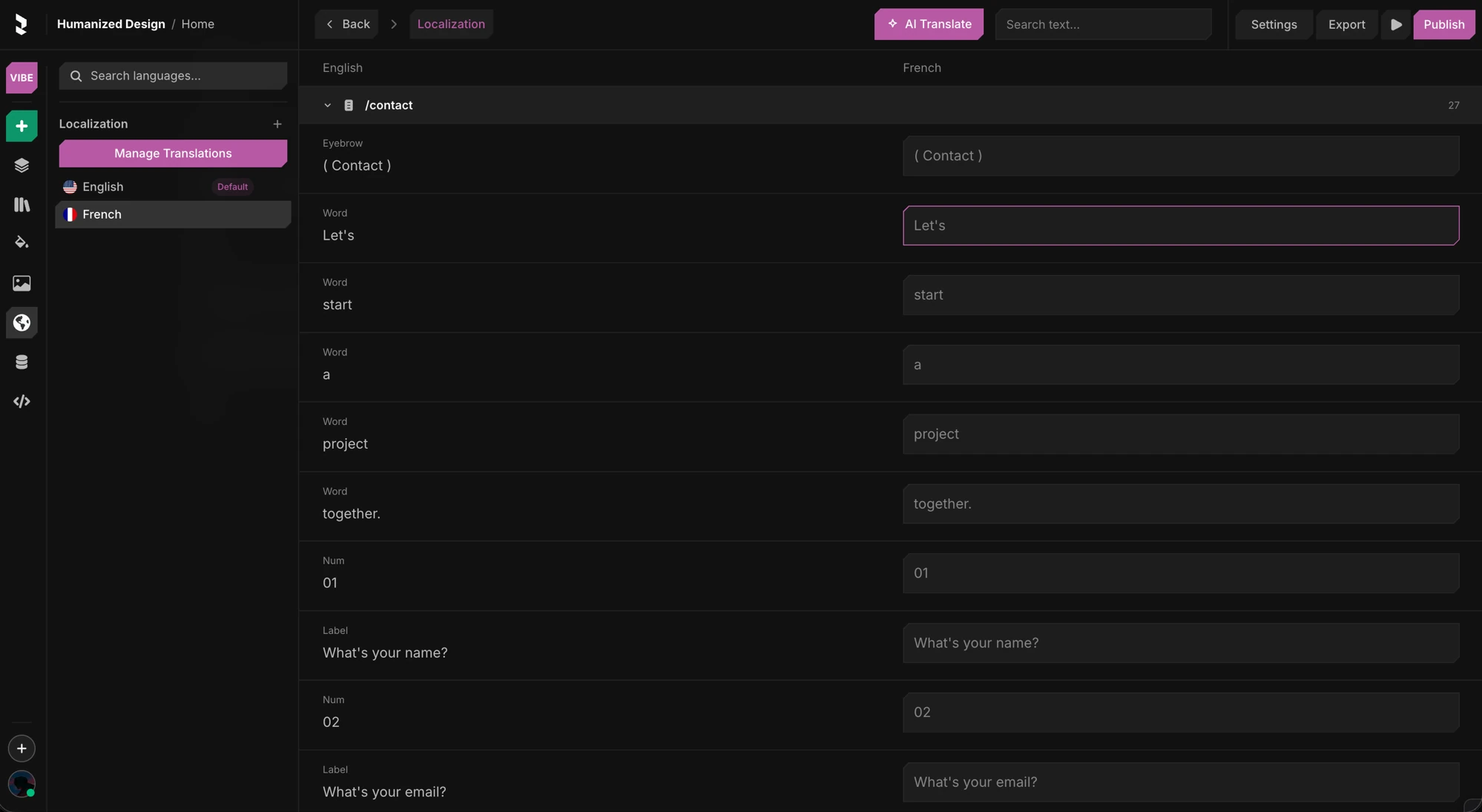Open the VIBE panel icon
1482x812 pixels.
[x=22, y=77]
